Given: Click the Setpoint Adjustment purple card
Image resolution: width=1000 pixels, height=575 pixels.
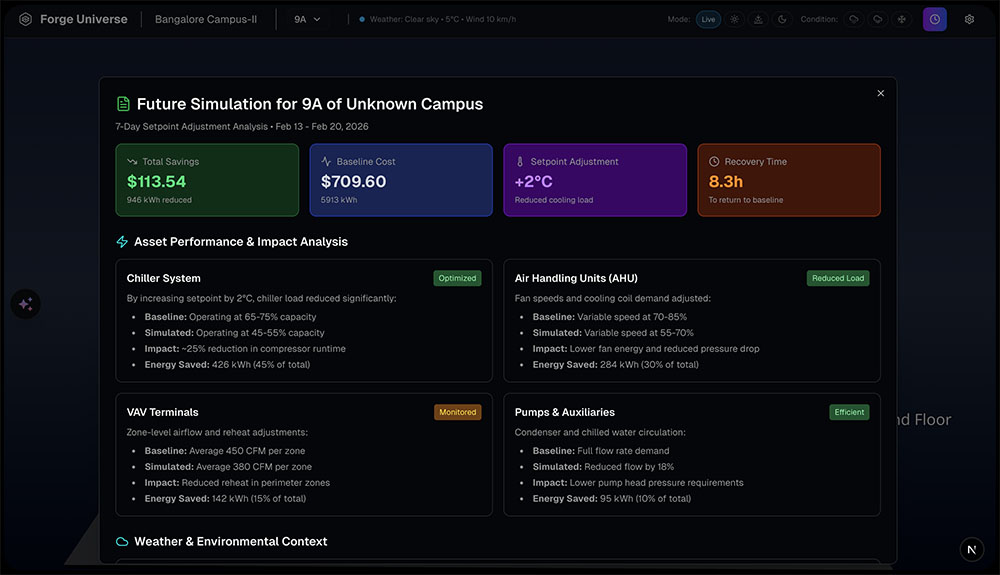Looking at the screenshot, I should click(x=595, y=180).
